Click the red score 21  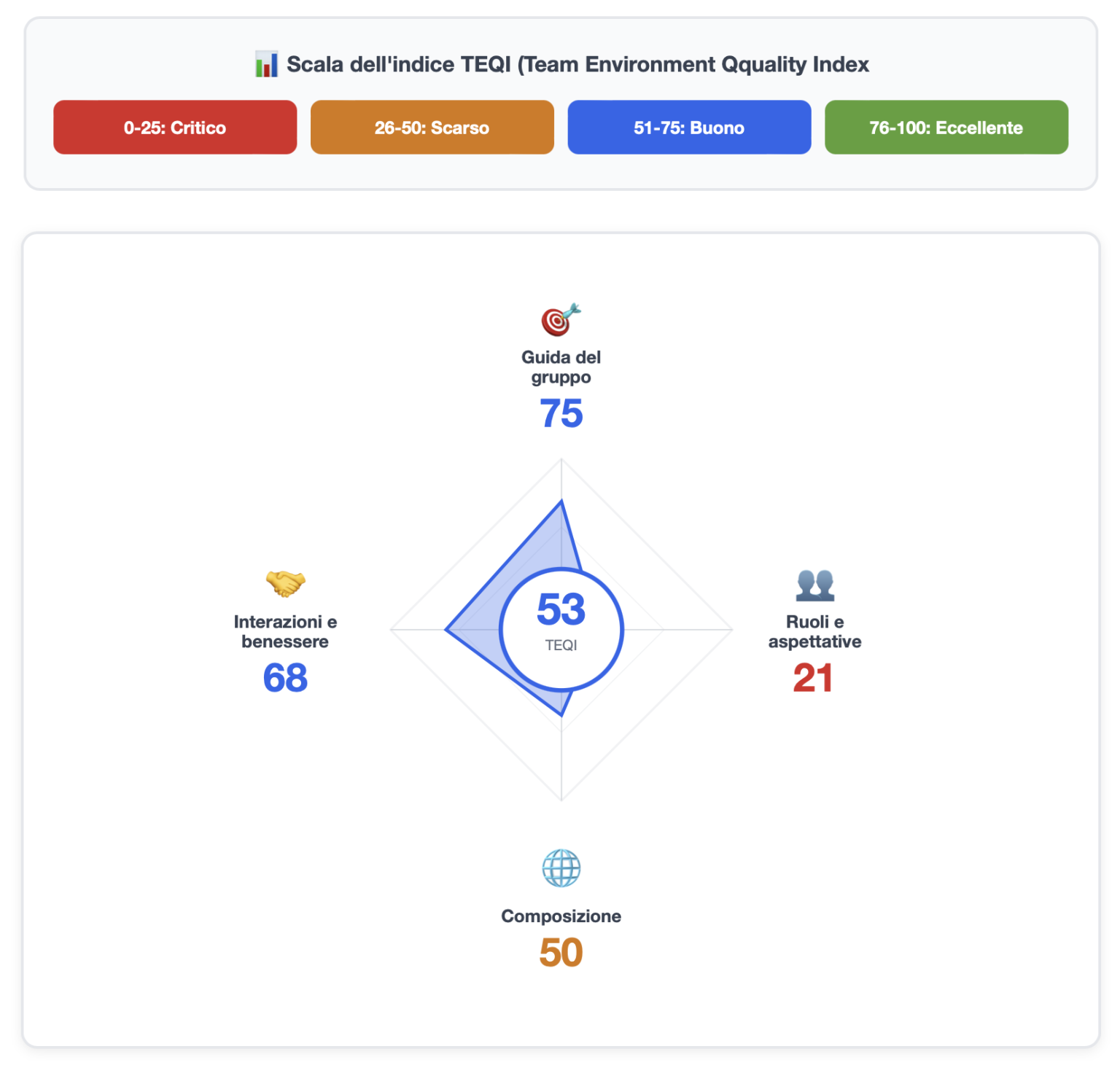click(x=813, y=678)
